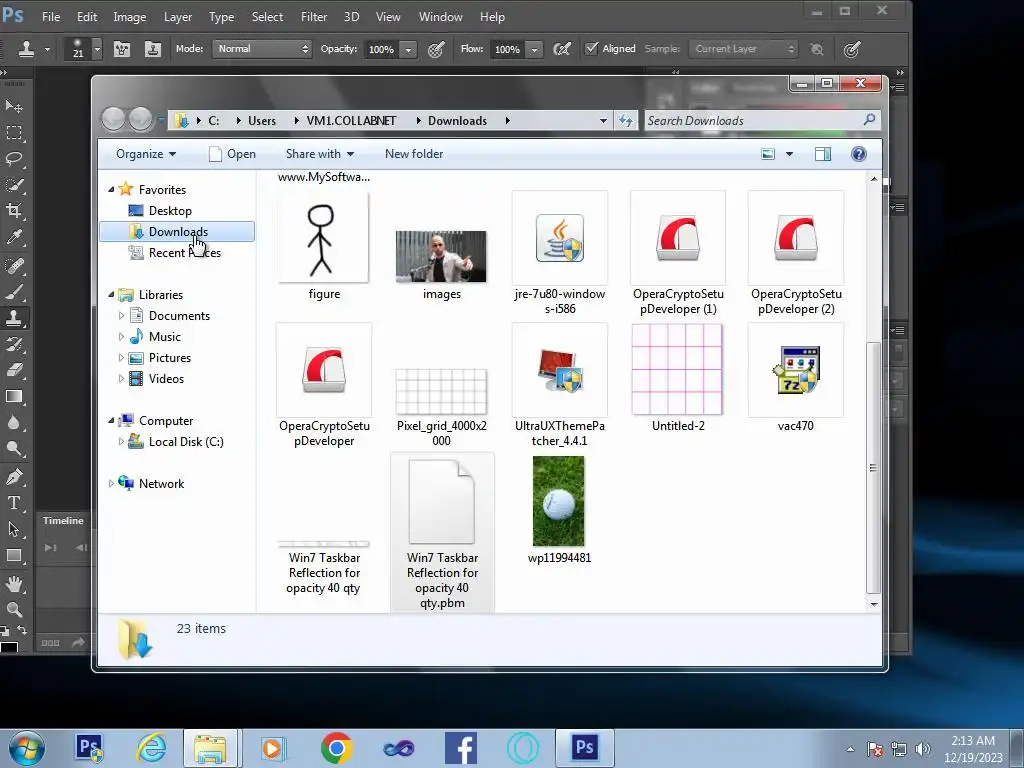
Task: Expand the Network tree node
Action: click(x=111, y=484)
